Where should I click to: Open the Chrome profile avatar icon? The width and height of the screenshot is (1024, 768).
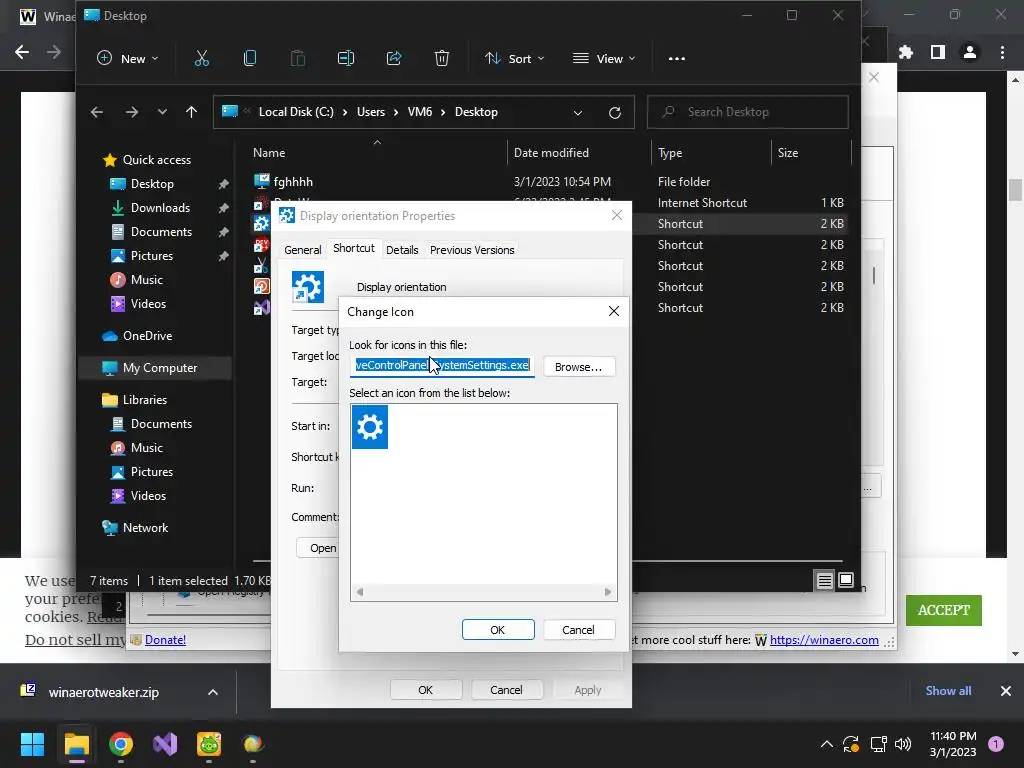[x=970, y=52]
